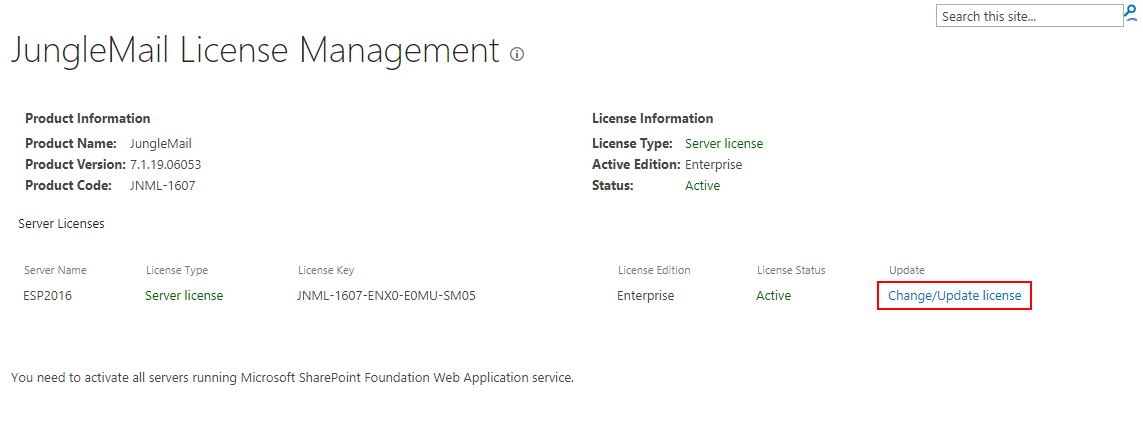Click product name value JungleMail
The image size is (1143, 428).
coord(160,144)
